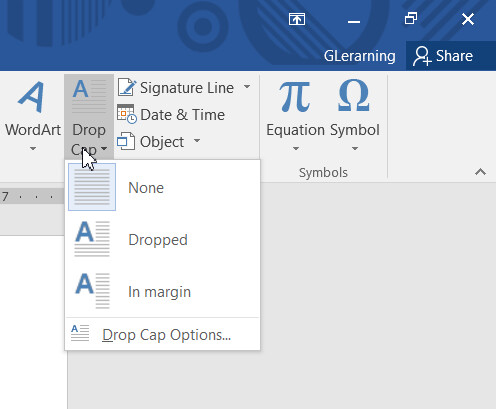Insert an Object from the ribbon
The image size is (496, 409).
click(151, 142)
